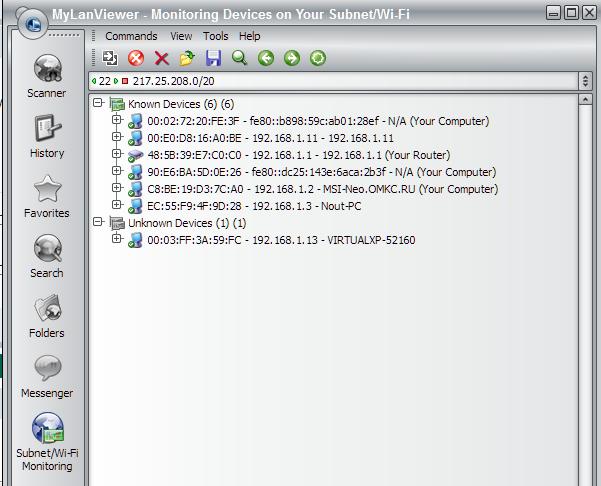This screenshot has width=601, height=486.
Task: Click the green settings gear toolbar icon
Action: point(318,58)
